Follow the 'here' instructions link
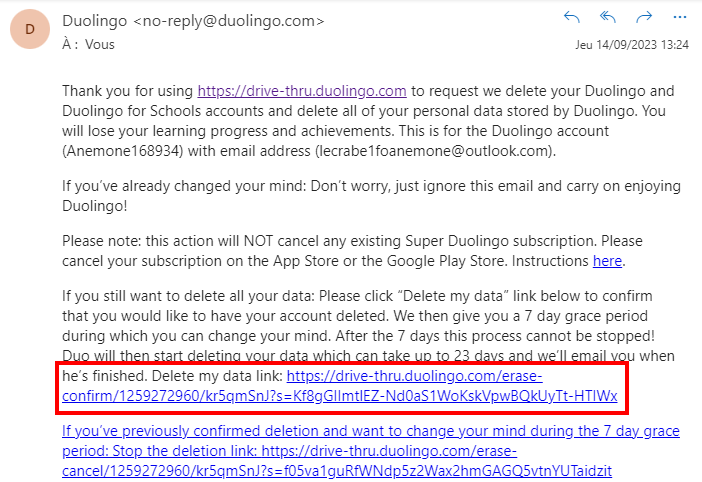 point(607,261)
